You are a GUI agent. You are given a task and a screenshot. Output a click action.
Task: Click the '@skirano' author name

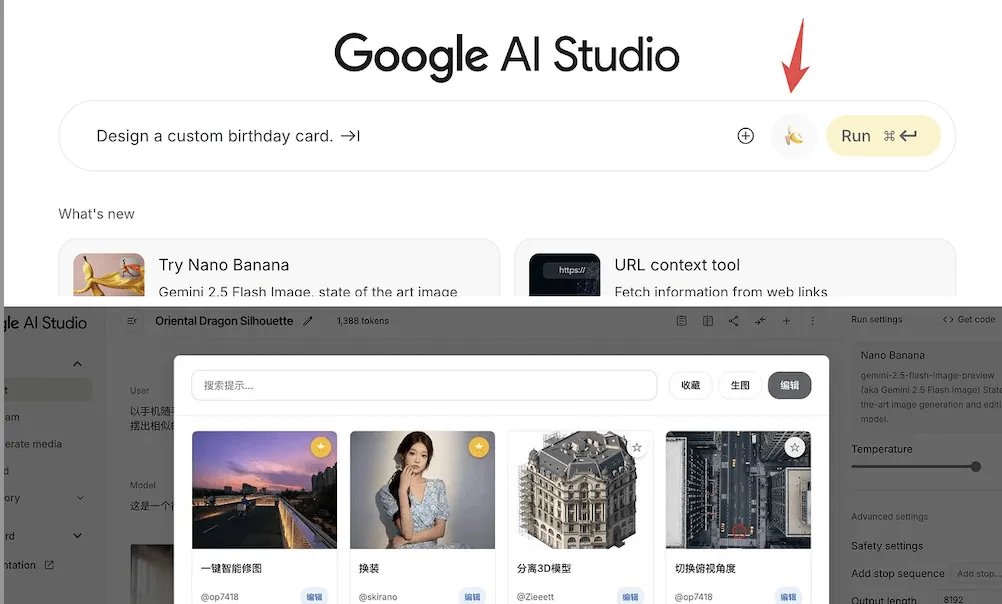tap(378, 597)
